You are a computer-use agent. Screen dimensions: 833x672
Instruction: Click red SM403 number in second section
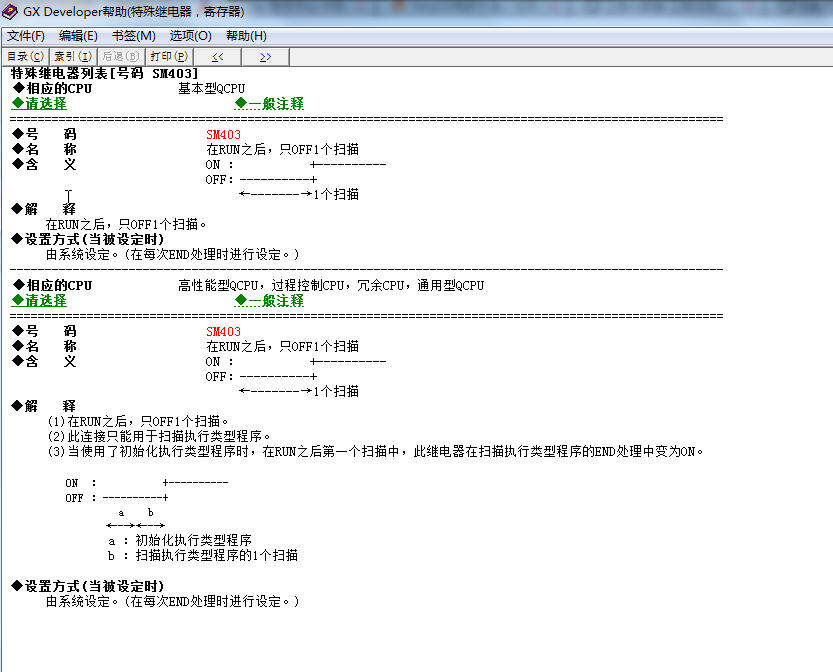pos(223,332)
